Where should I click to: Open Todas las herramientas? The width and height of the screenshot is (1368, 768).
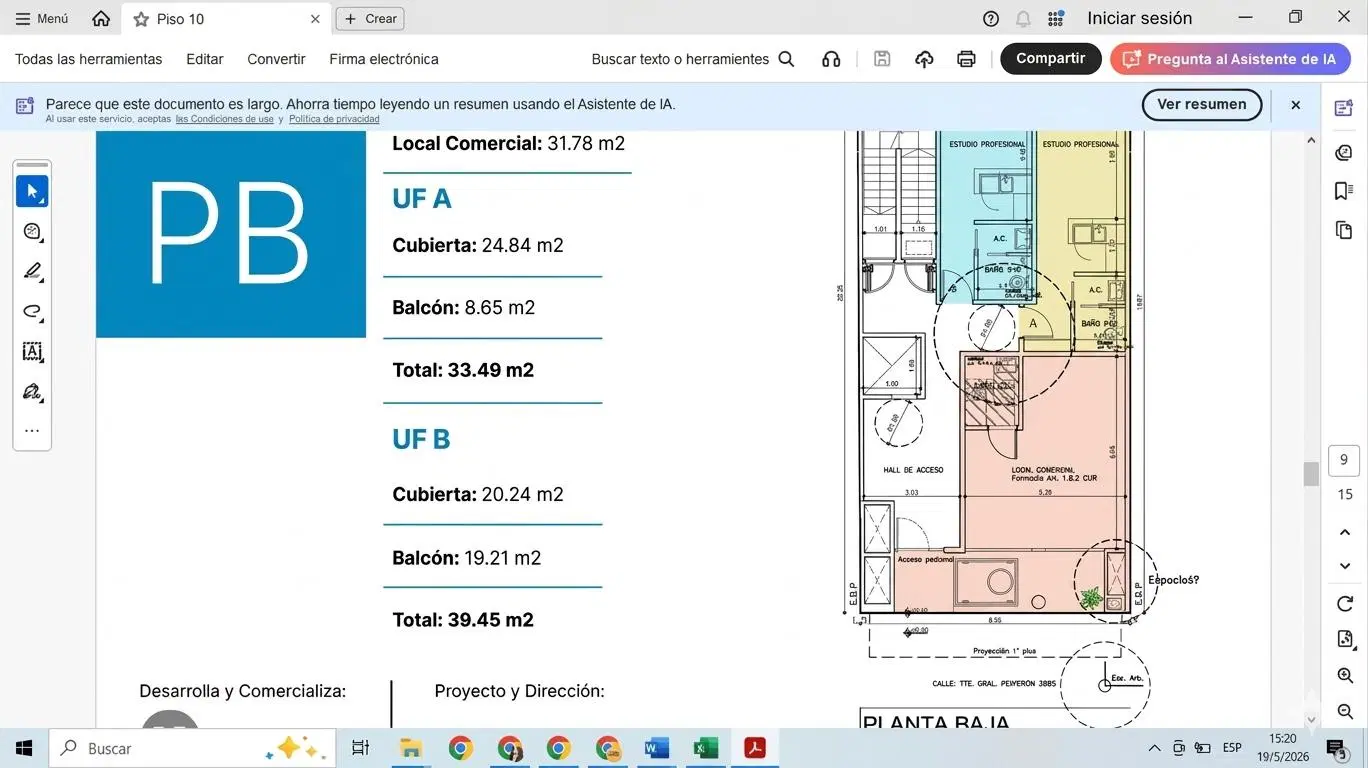point(88,59)
